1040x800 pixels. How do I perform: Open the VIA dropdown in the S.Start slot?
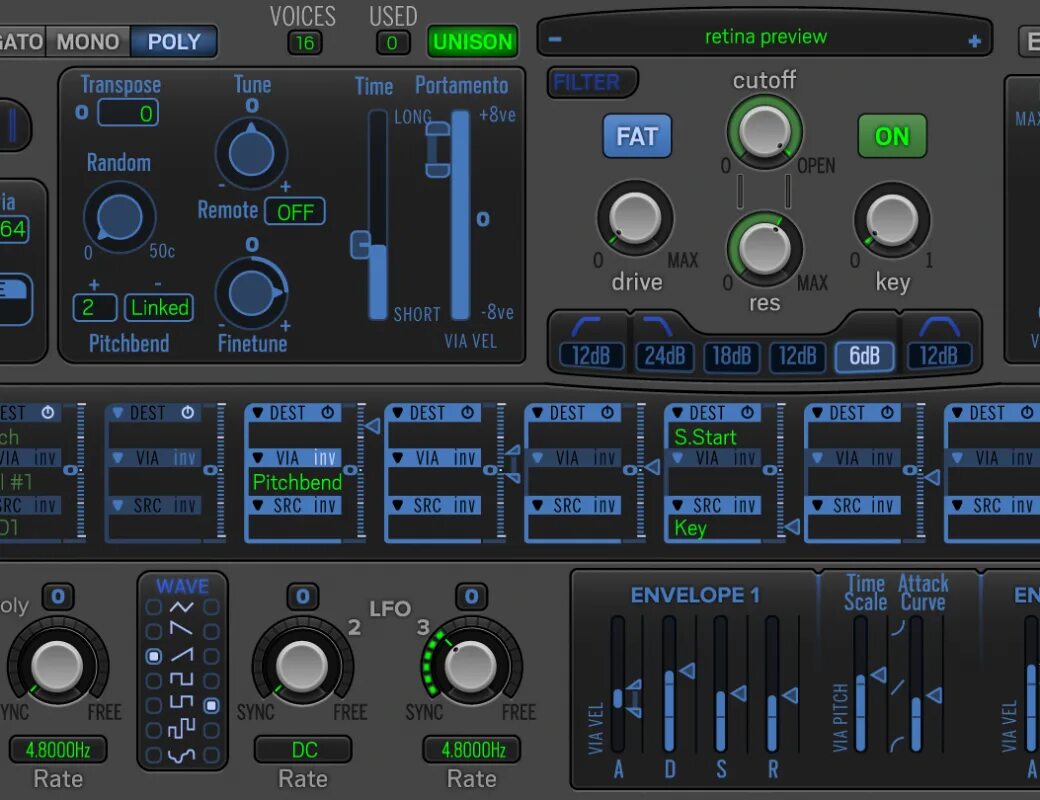pyautogui.click(x=677, y=458)
